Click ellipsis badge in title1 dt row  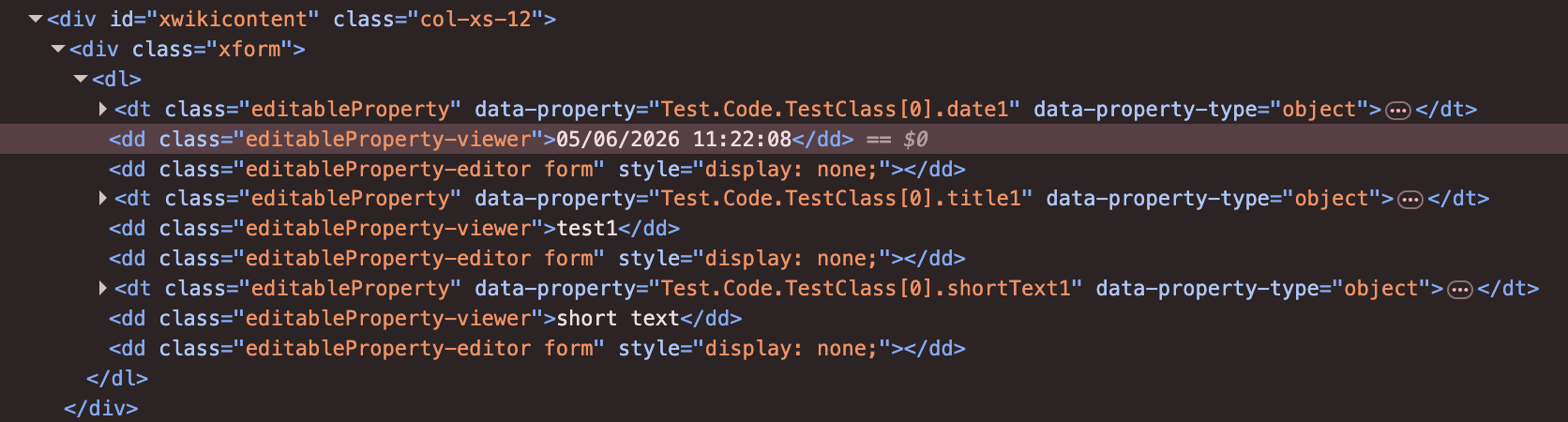[x=1410, y=200]
